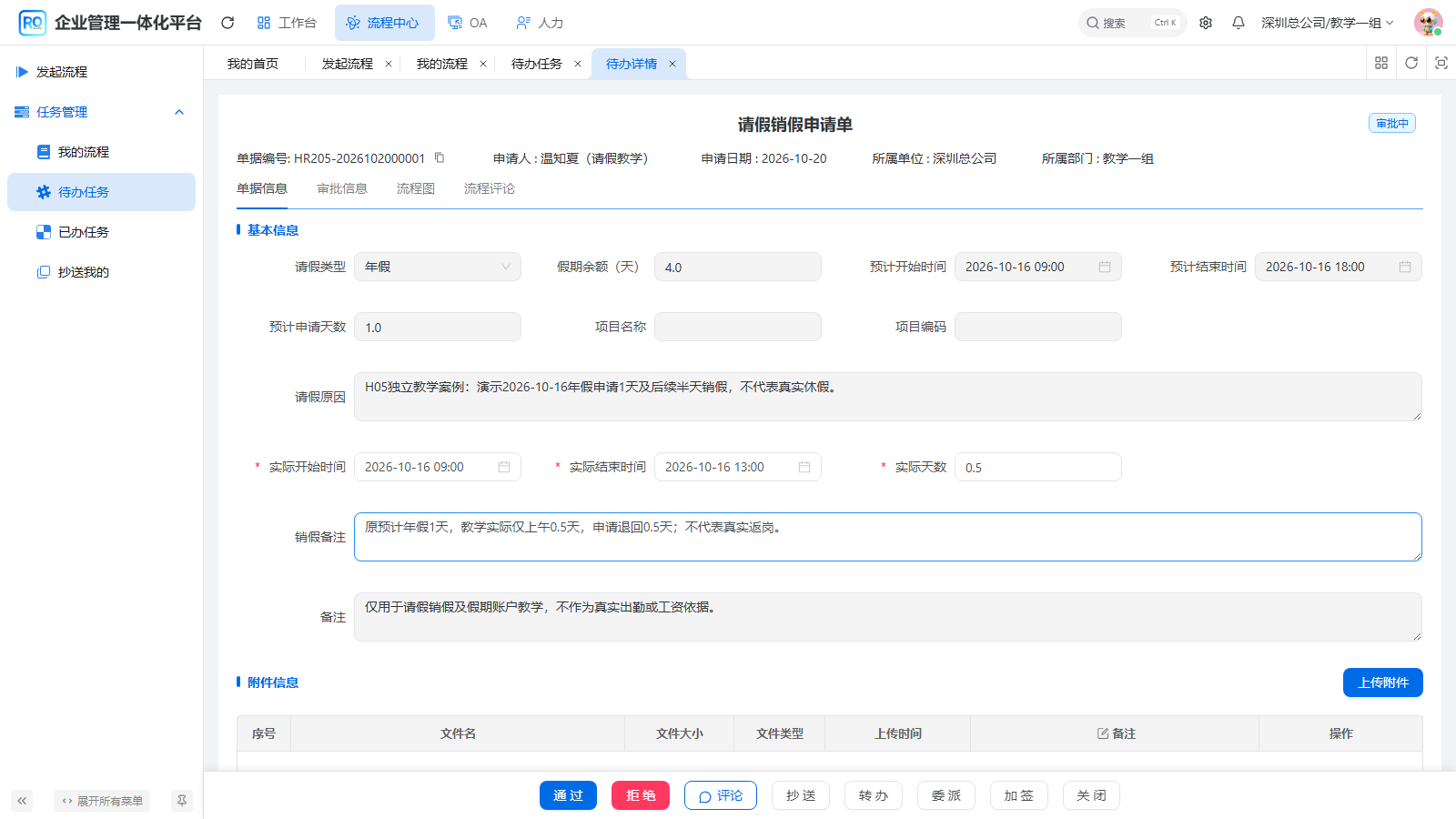Click the user avatar picture

pos(1428,23)
